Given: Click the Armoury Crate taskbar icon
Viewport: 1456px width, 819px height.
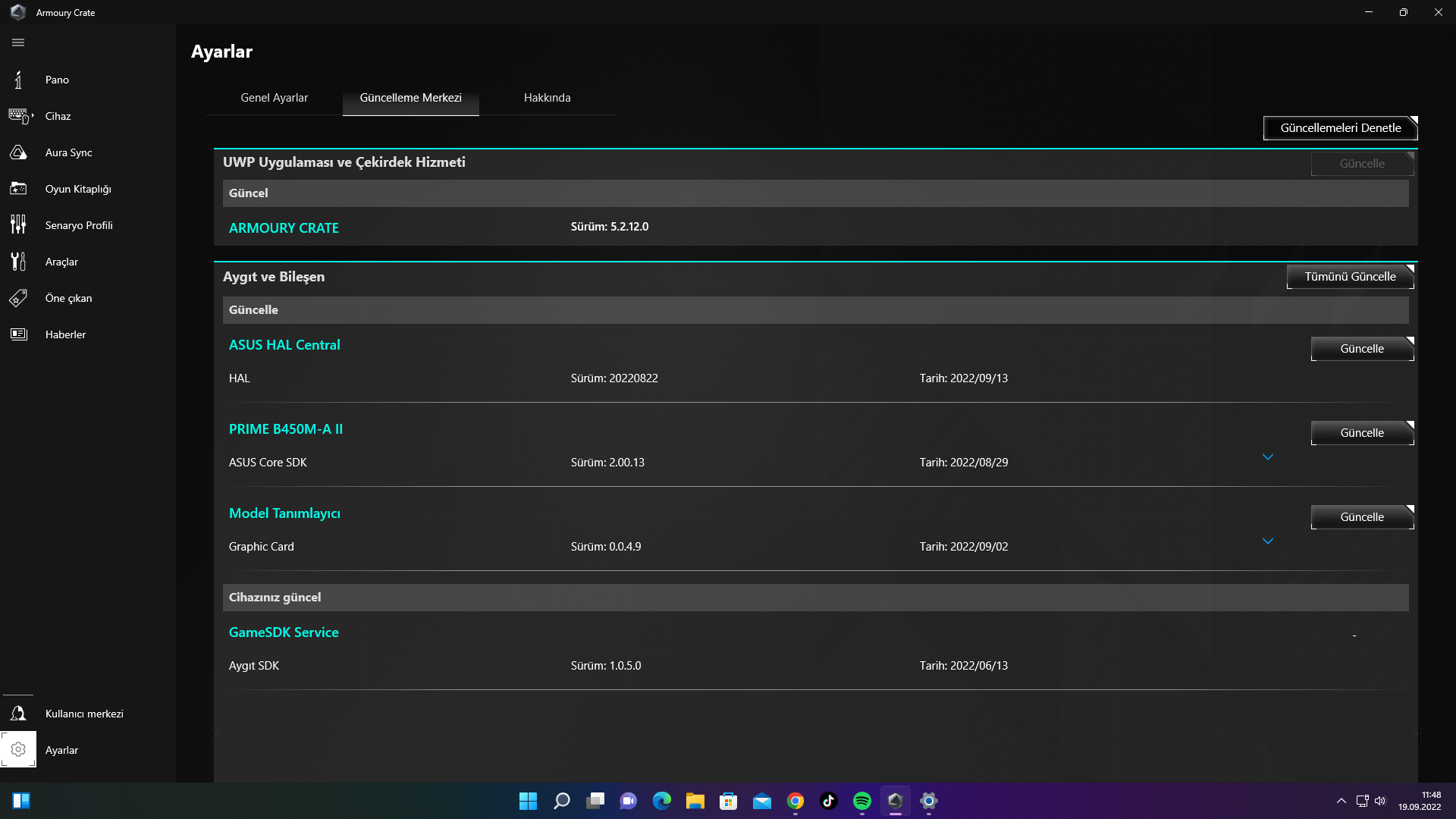Looking at the screenshot, I should tap(895, 801).
